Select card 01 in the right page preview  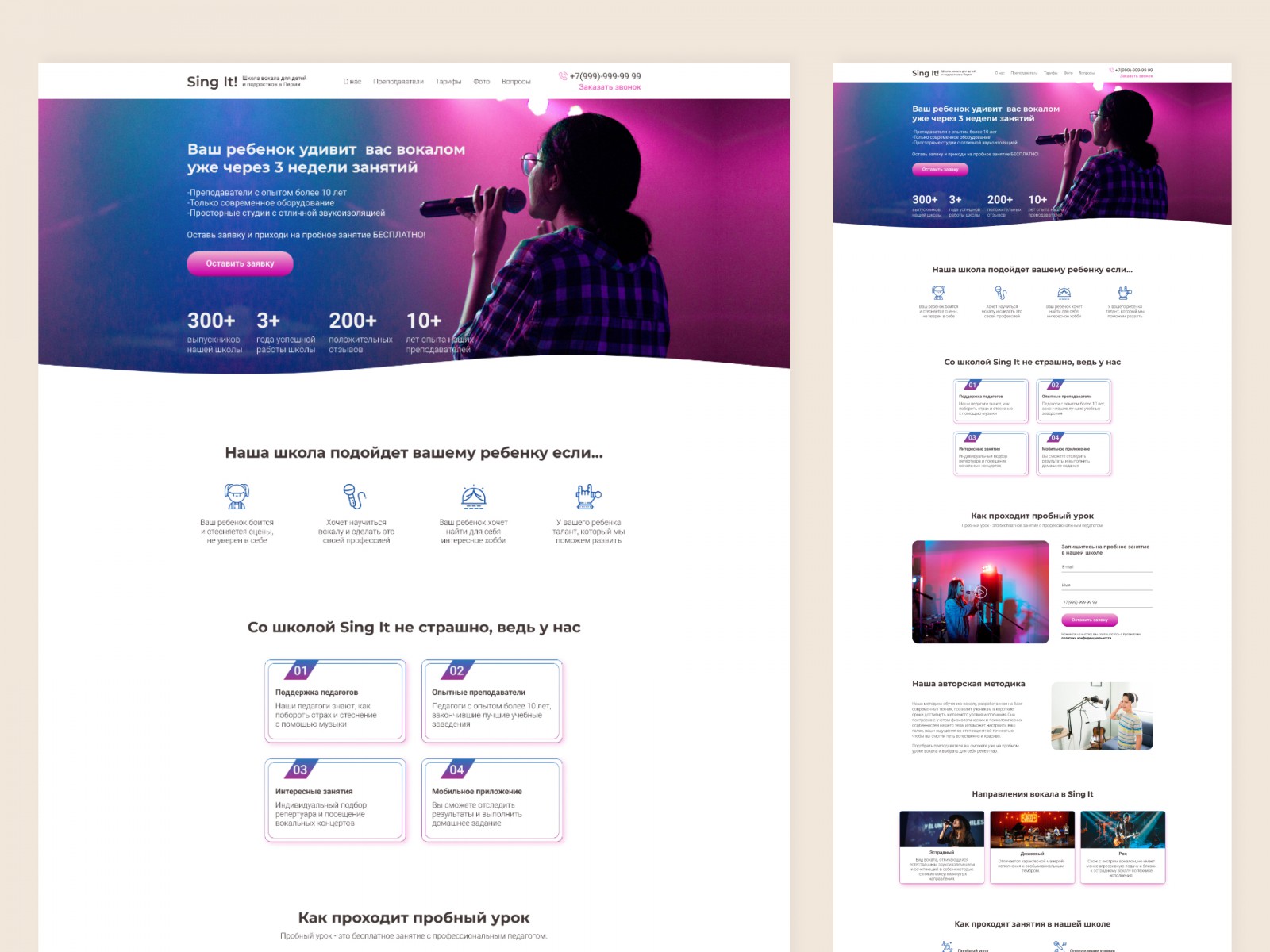(x=991, y=401)
